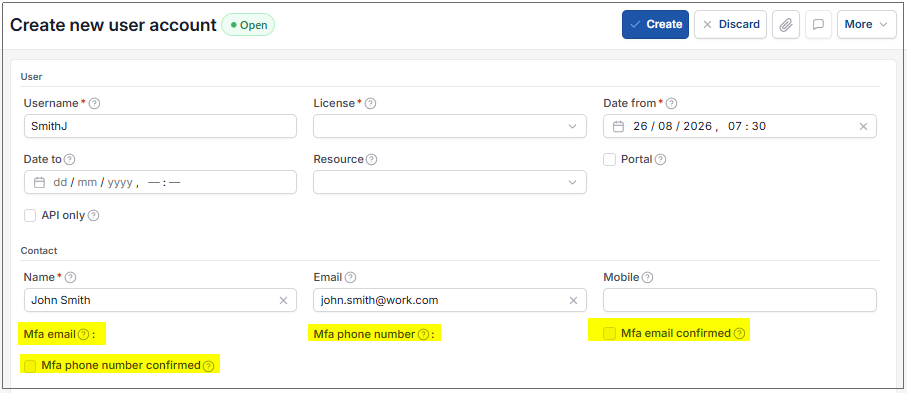Tick the API only checkbox
The width and height of the screenshot is (907, 393).
30,215
